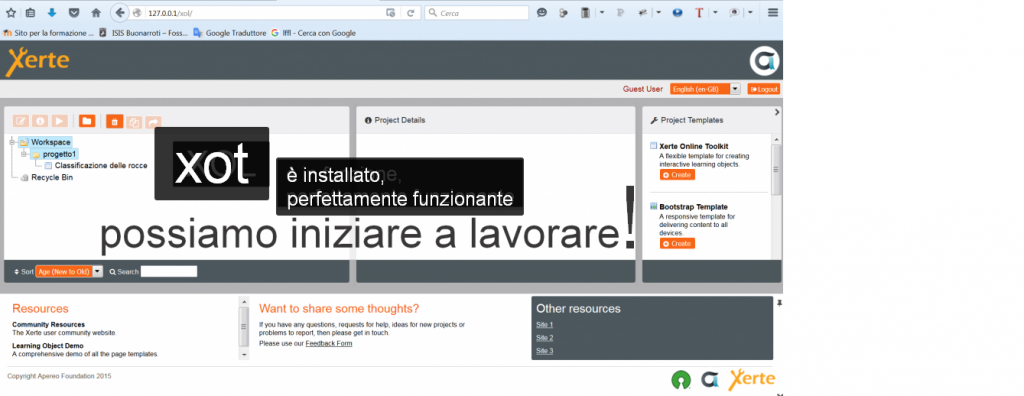Open the ISIS Buonarroti bookmark
This screenshot has height=396, width=1024.
144,33
